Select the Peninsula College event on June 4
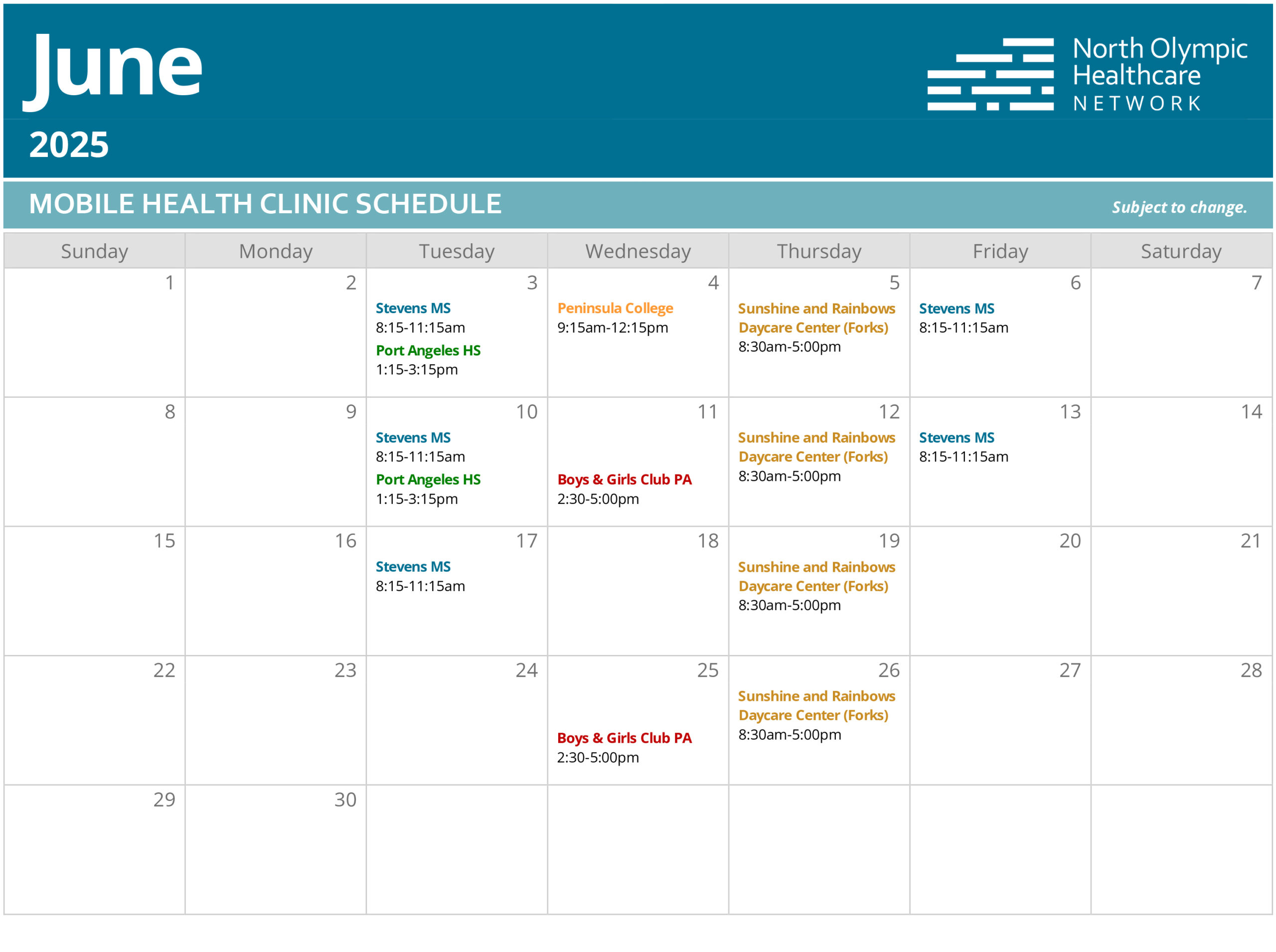 615,309
